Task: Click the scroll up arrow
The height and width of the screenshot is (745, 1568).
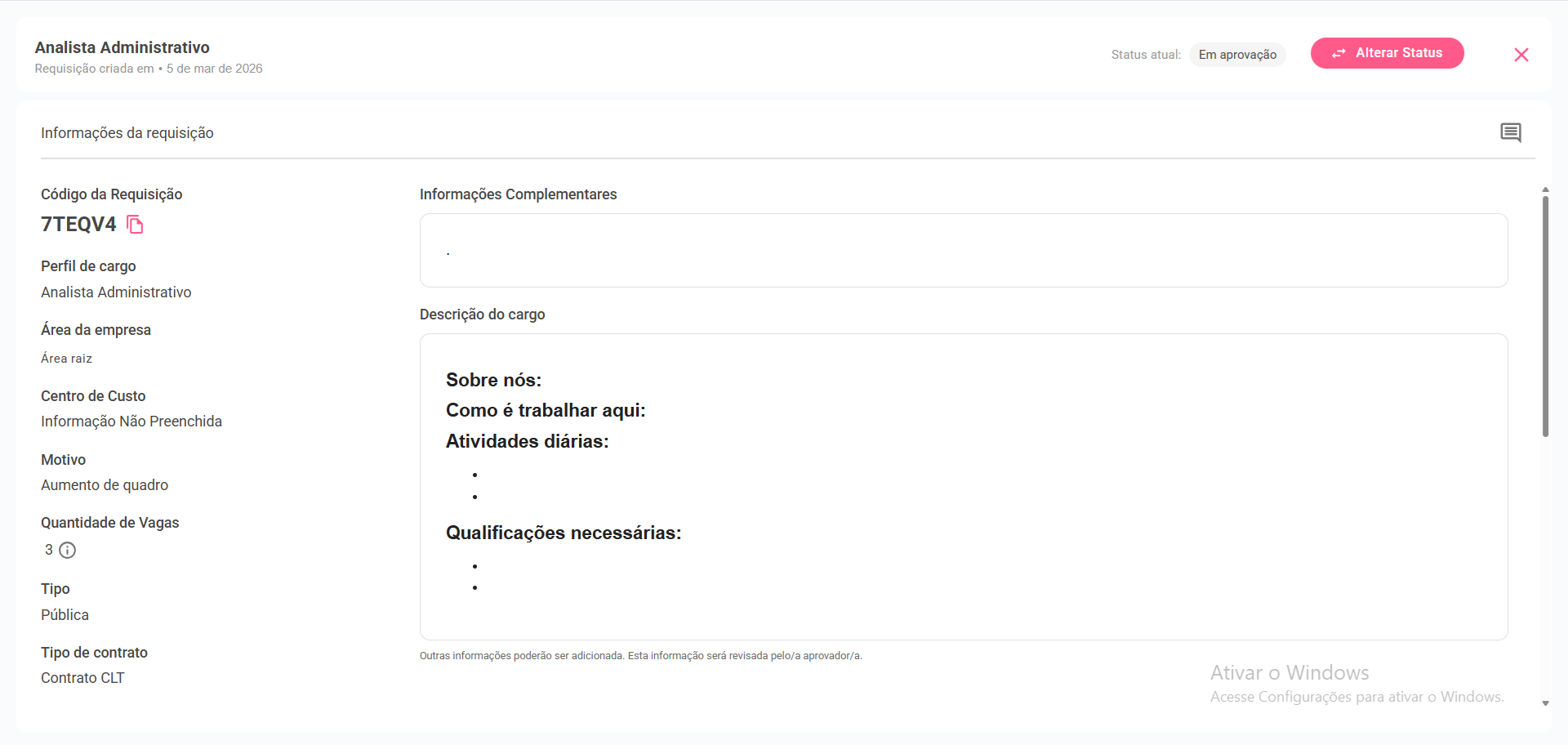Action: click(x=1545, y=190)
